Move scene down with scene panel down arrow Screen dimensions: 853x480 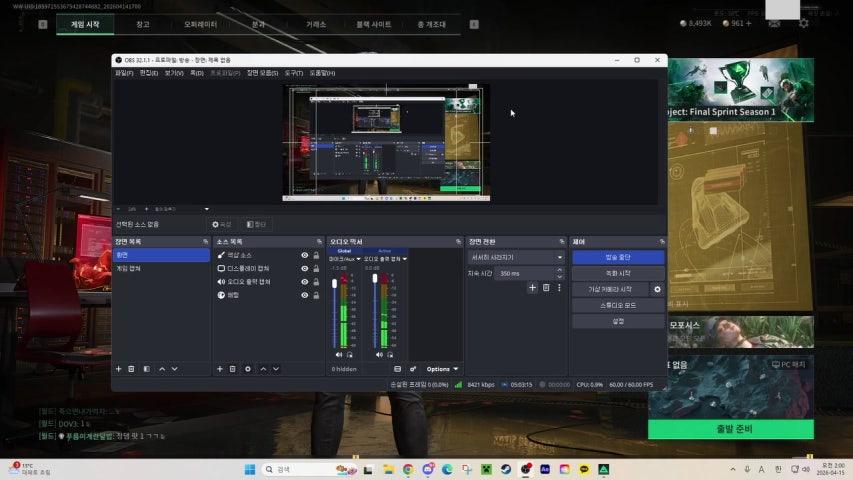click(175, 369)
